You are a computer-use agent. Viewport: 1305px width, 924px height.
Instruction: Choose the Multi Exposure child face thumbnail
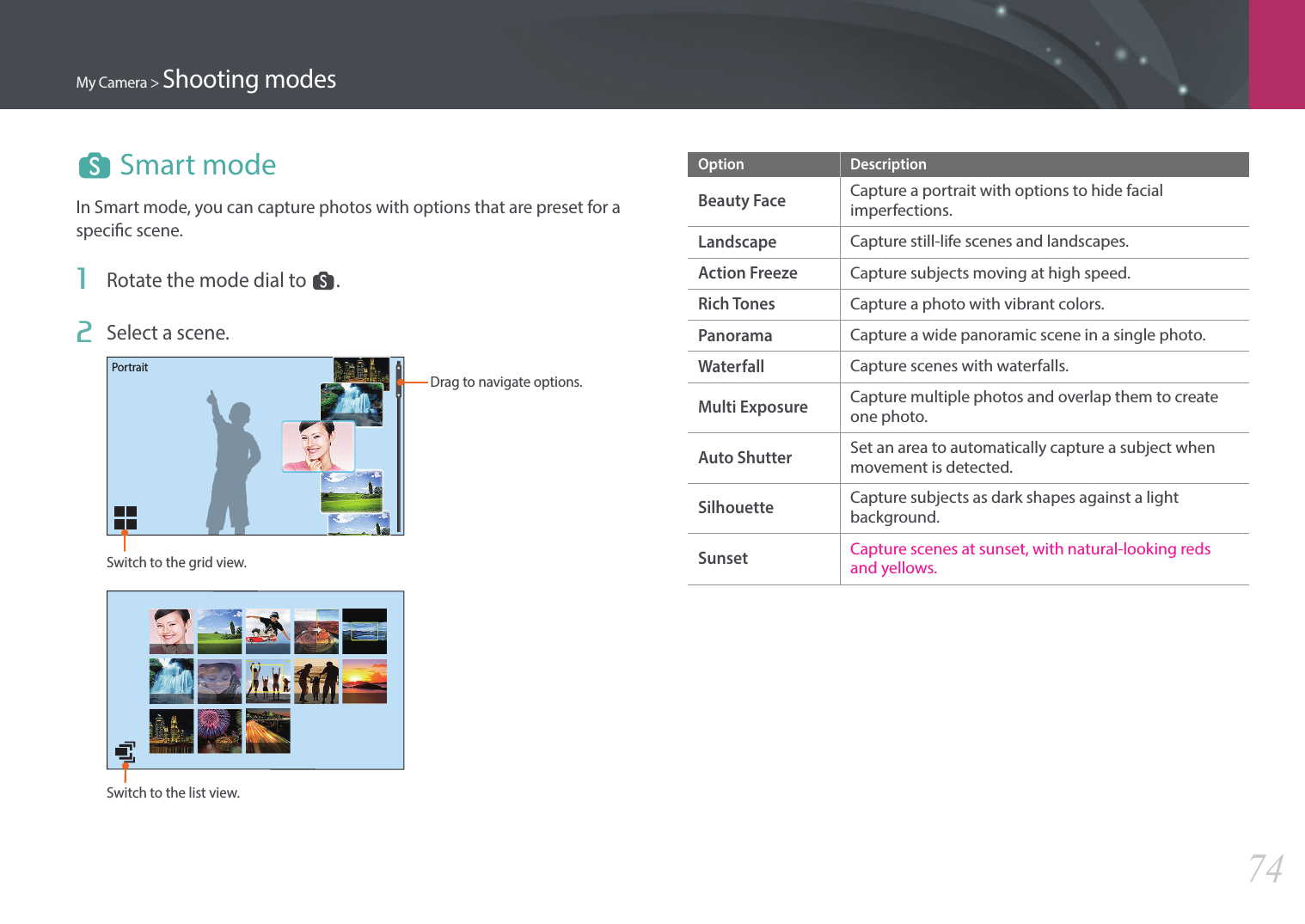219,682
